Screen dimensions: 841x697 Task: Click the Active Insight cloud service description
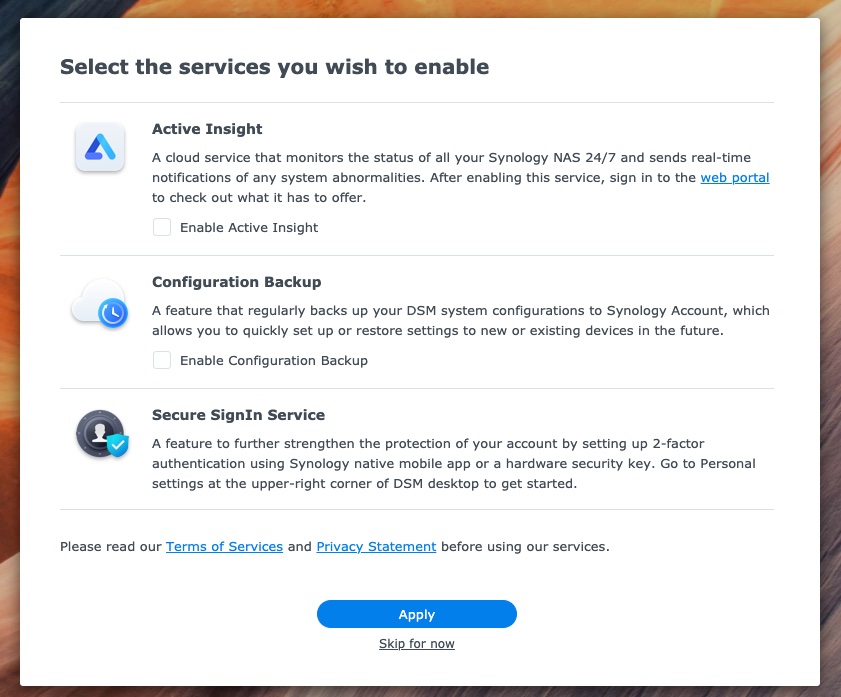(461, 177)
